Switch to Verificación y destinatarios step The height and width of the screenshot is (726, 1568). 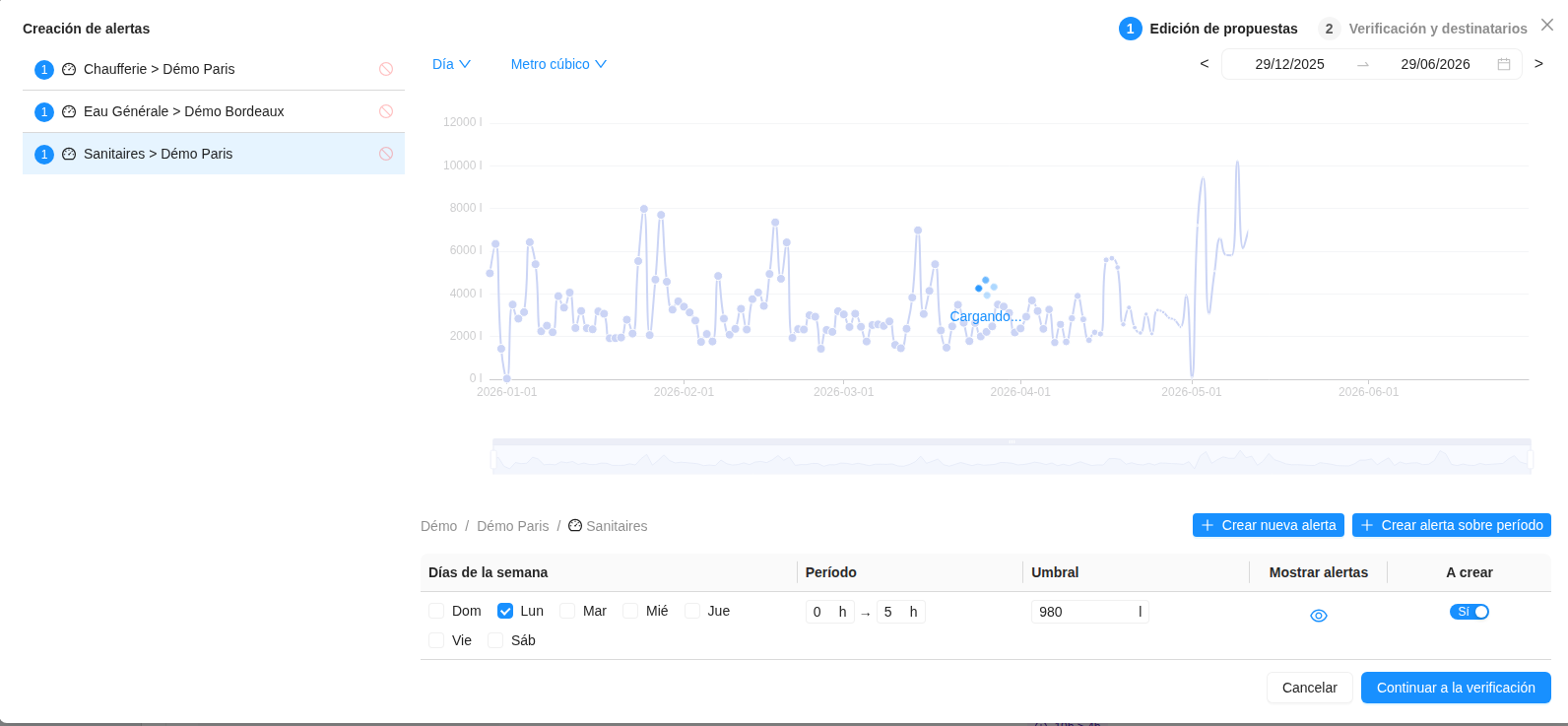point(1423,29)
